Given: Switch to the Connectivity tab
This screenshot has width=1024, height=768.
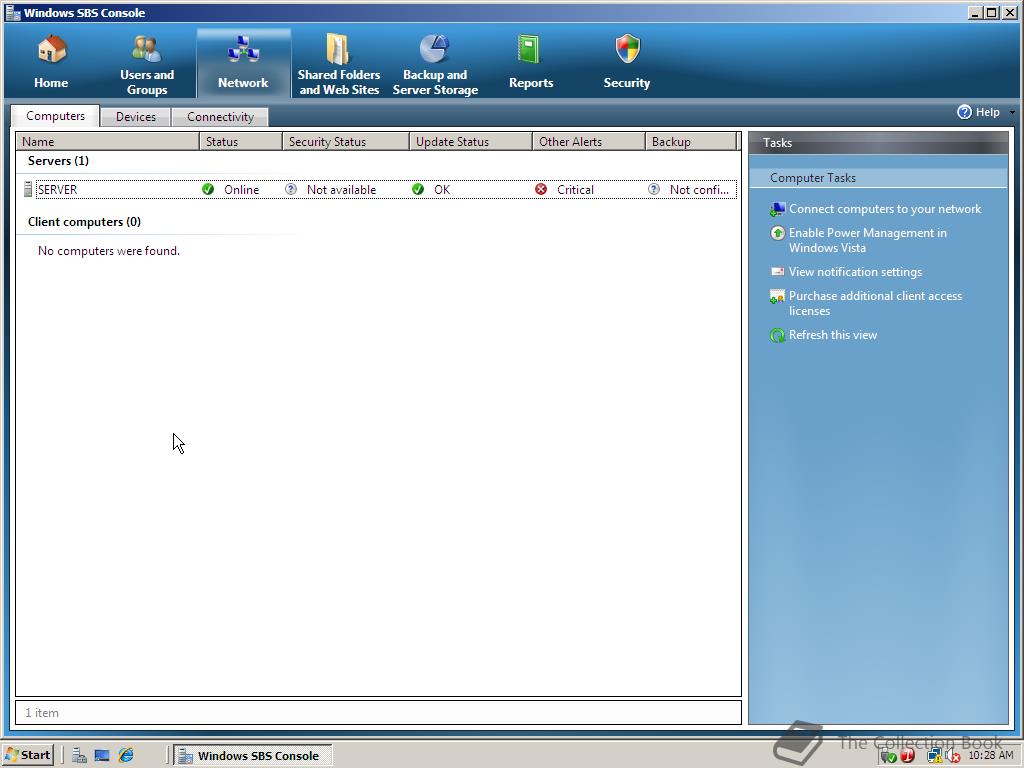Looking at the screenshot, I should point(220,117).
